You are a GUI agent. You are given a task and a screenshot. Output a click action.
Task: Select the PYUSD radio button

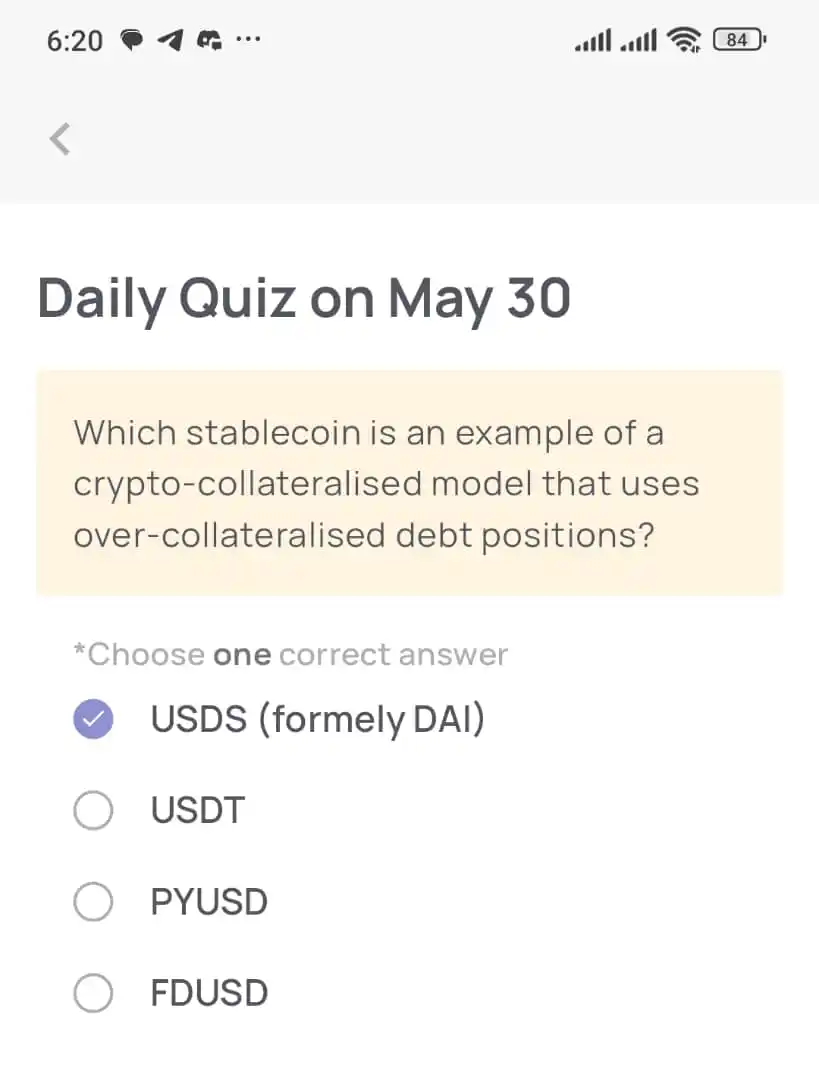point(93,902)
